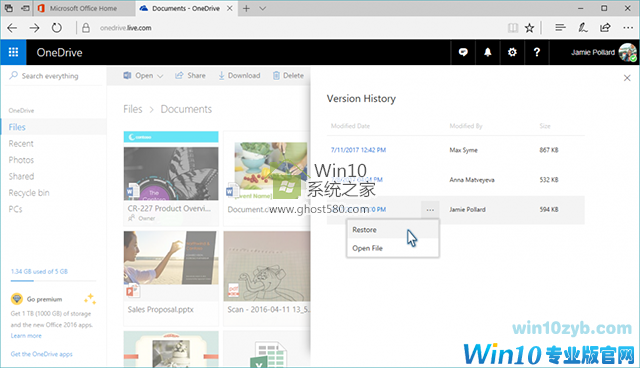The height and width of the screenshot is (368, 640).
Task: Open OneDrive feedback chat icon
Action: [463, 52]
